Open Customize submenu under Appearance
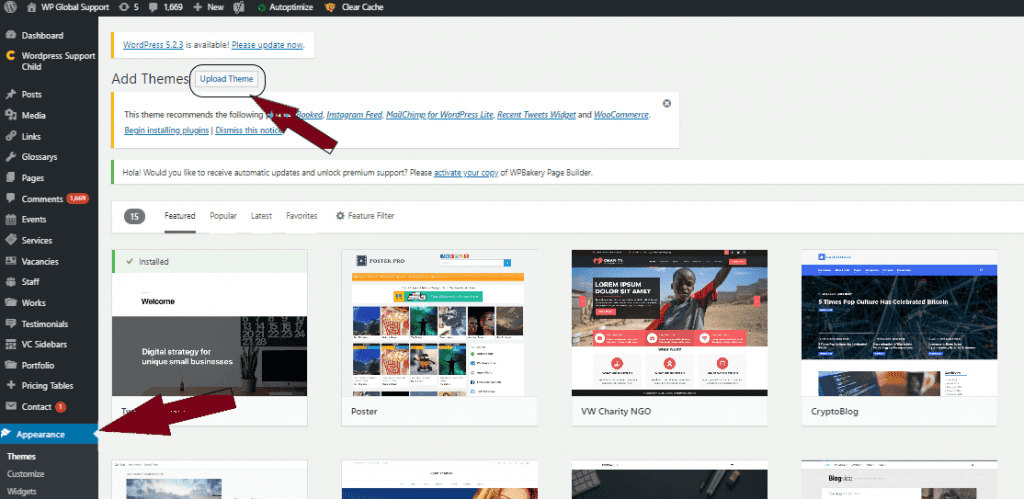Viewport: 1024px width, 499px height. pyautogui.click(x=25, y=474)
